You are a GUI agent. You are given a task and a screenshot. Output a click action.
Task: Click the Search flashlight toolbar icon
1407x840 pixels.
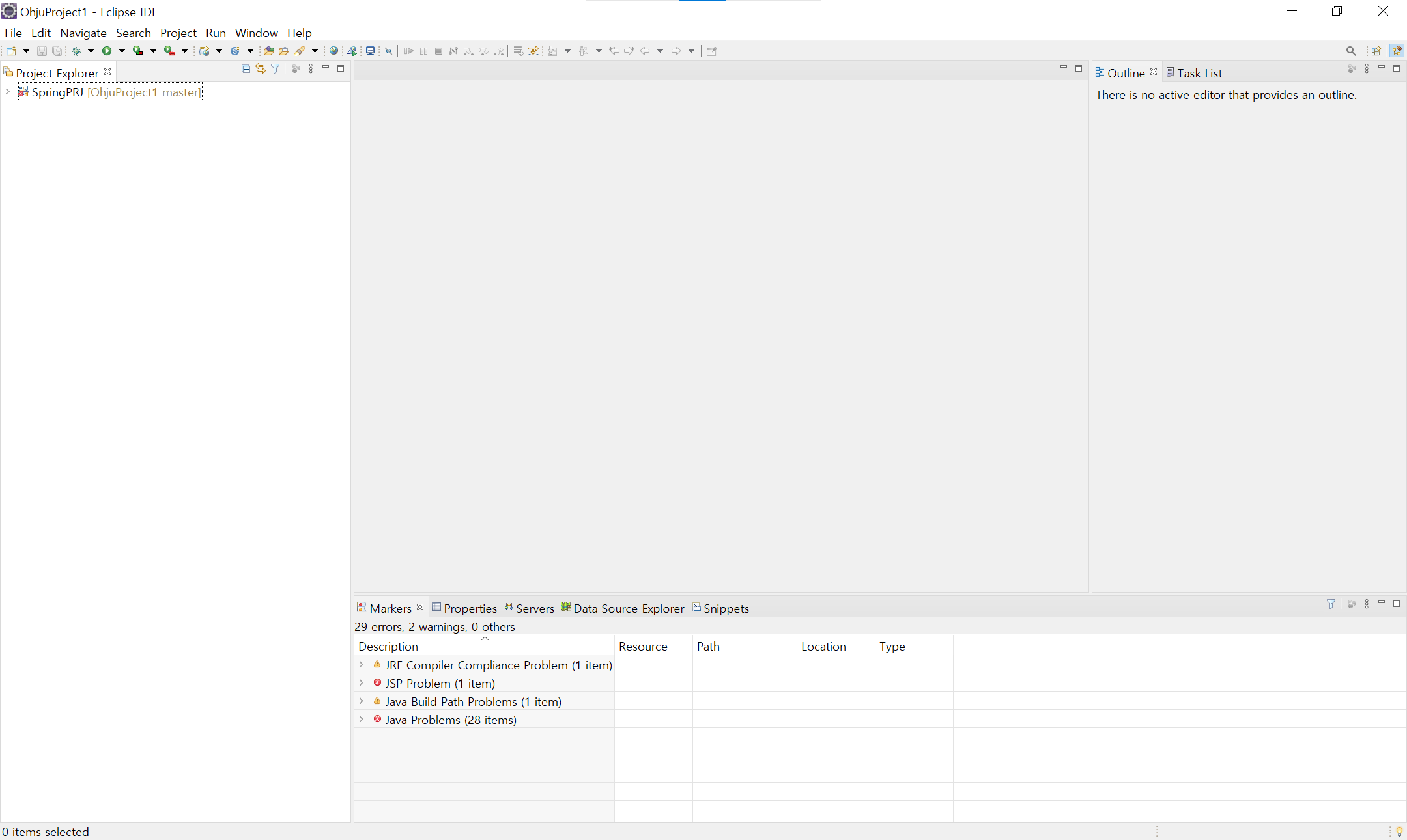pyautogui.click(x=300, y=51)
